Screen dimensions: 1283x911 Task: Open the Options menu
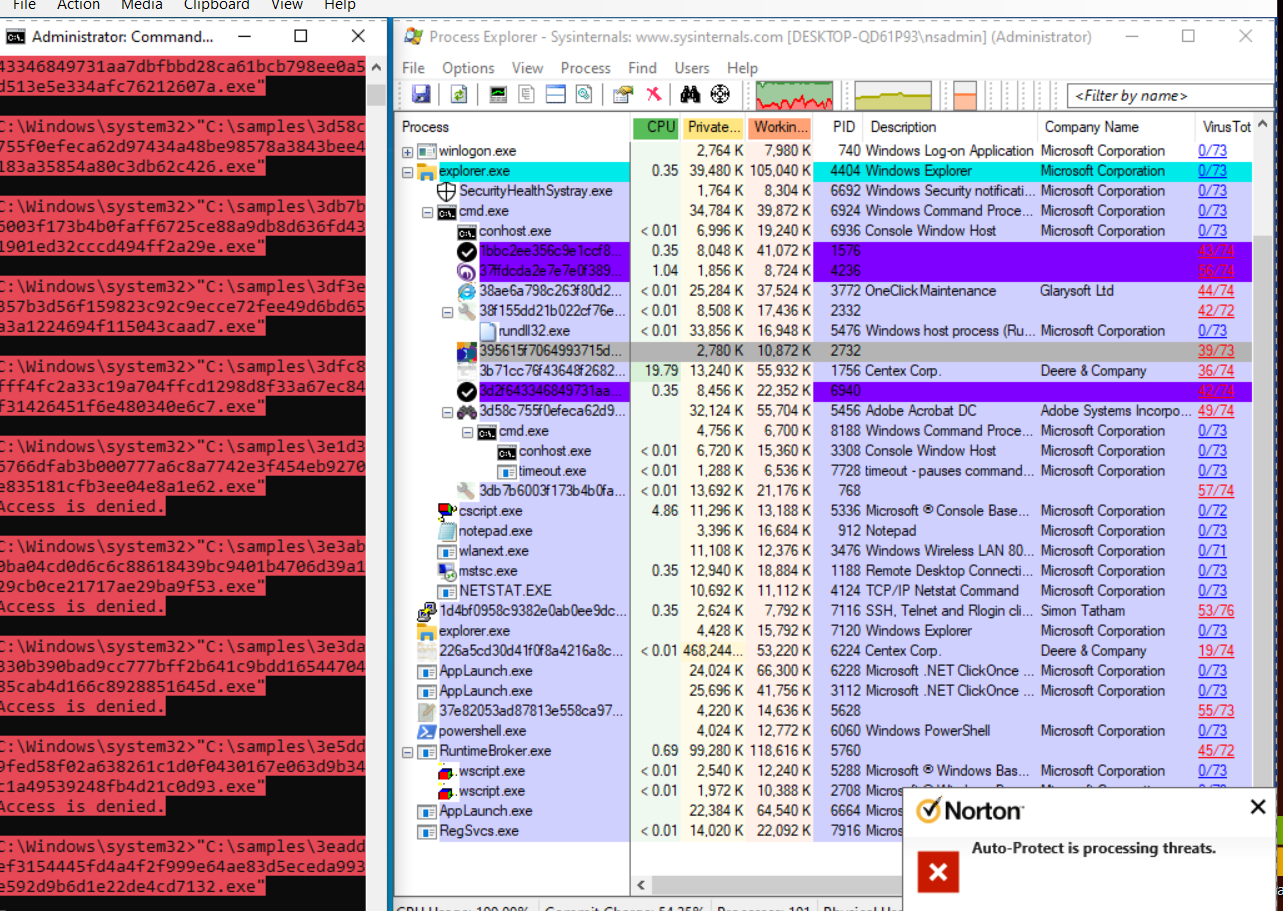click(x=468, y=68)
